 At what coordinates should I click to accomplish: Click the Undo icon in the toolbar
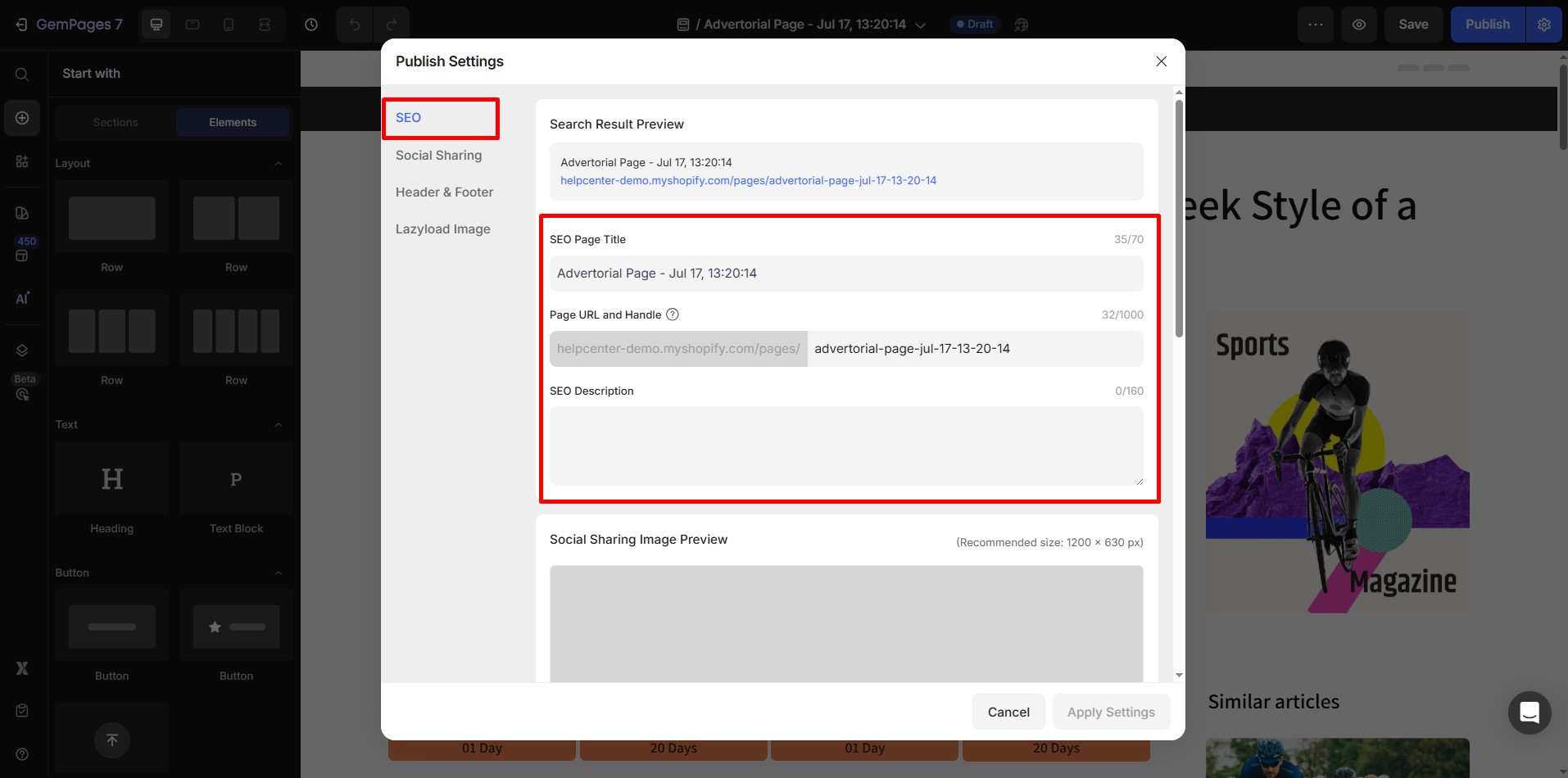click(354, 24)
